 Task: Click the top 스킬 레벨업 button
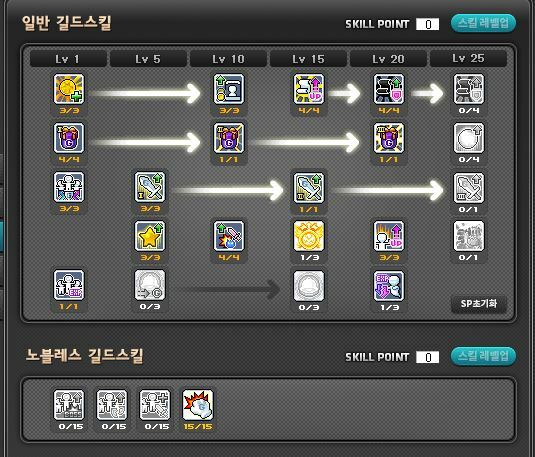pos(483,24)
